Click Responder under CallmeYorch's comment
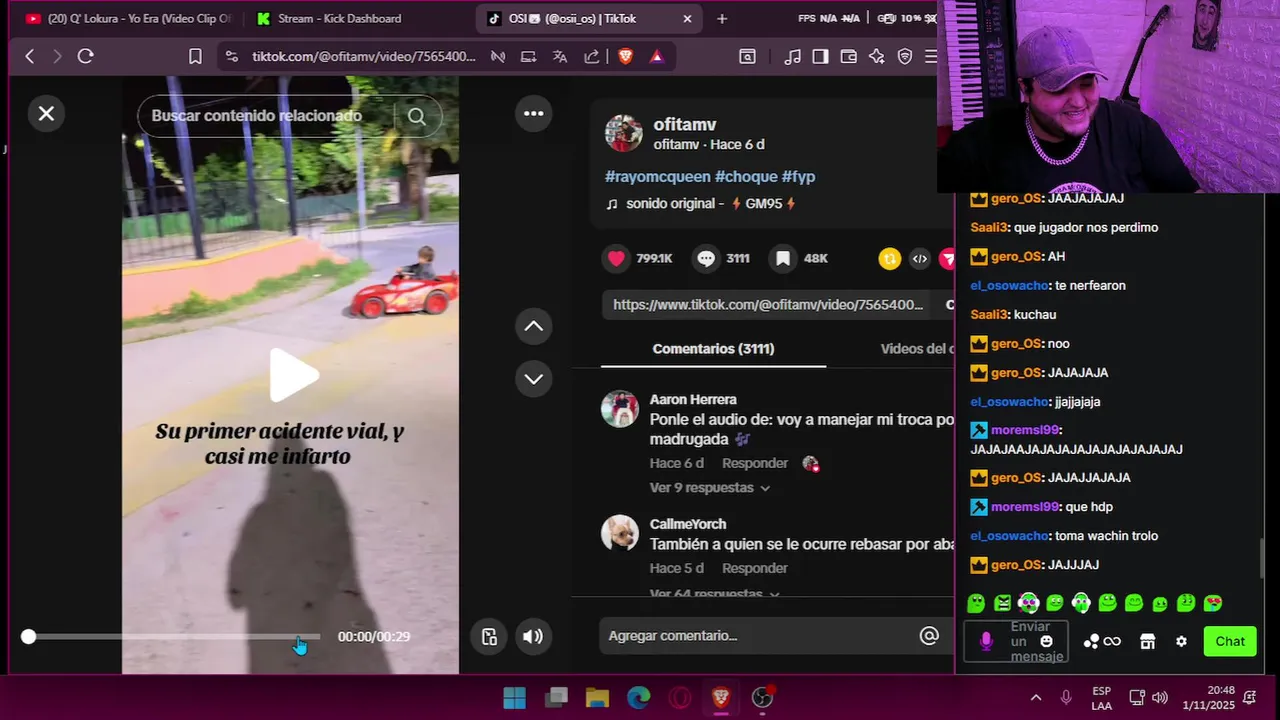 tap(755, 568)
